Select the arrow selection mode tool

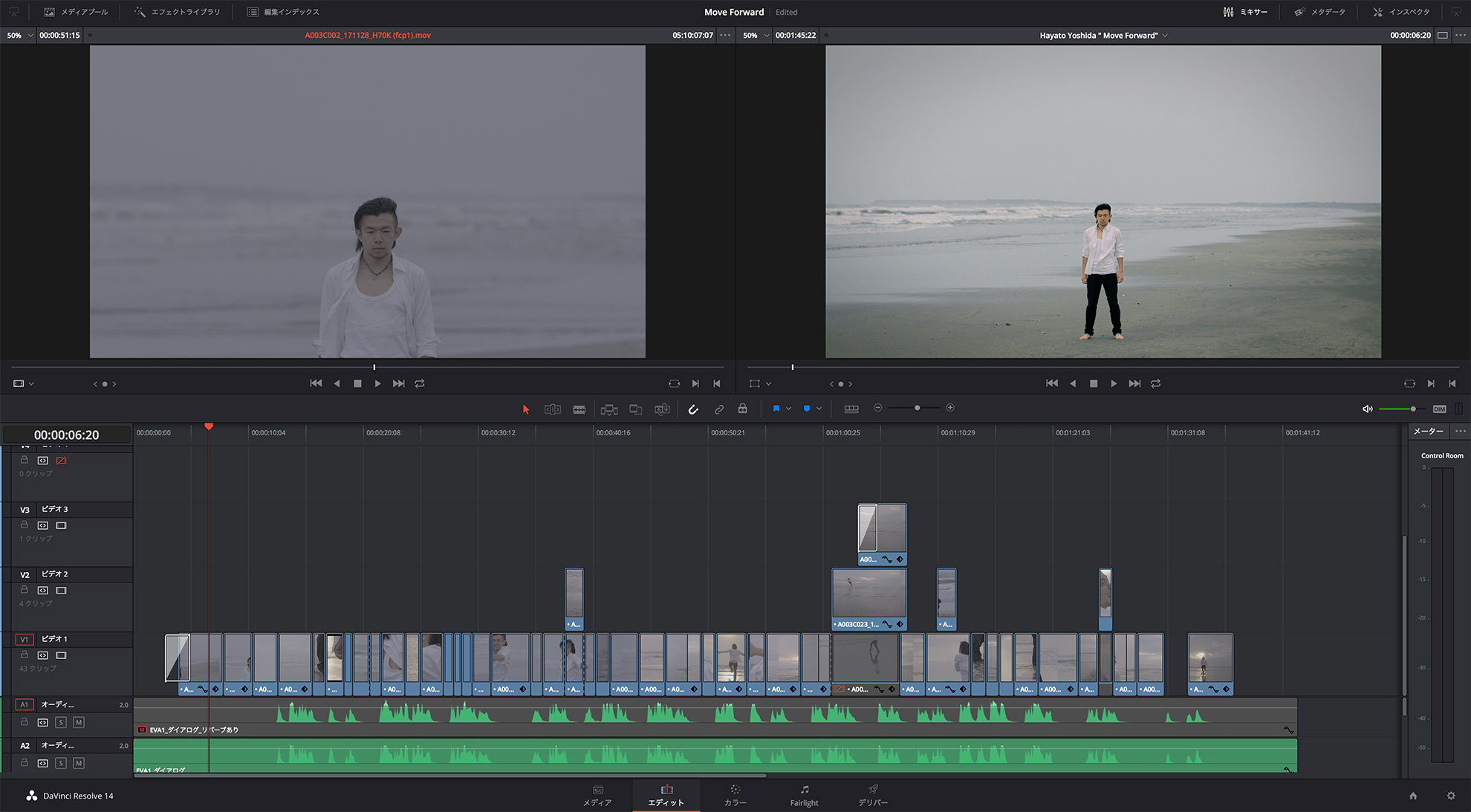526,409
